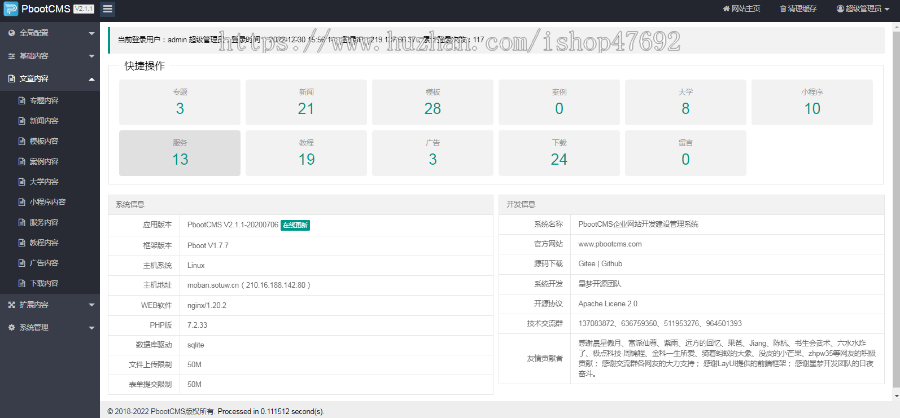Open the 大学内容 sidebar item icon

tap(22, 182)
